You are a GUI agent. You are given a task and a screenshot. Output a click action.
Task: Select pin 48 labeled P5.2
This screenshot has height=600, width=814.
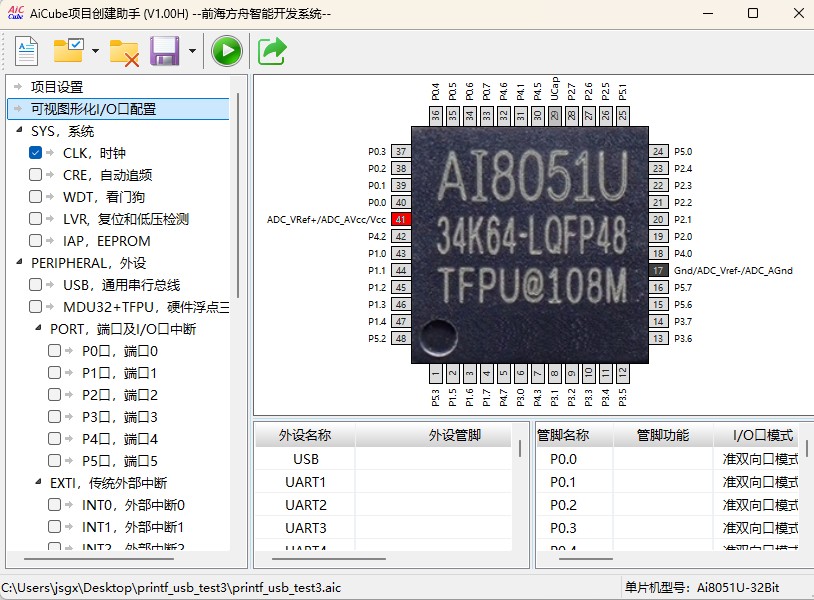click(x=401, y=338)
